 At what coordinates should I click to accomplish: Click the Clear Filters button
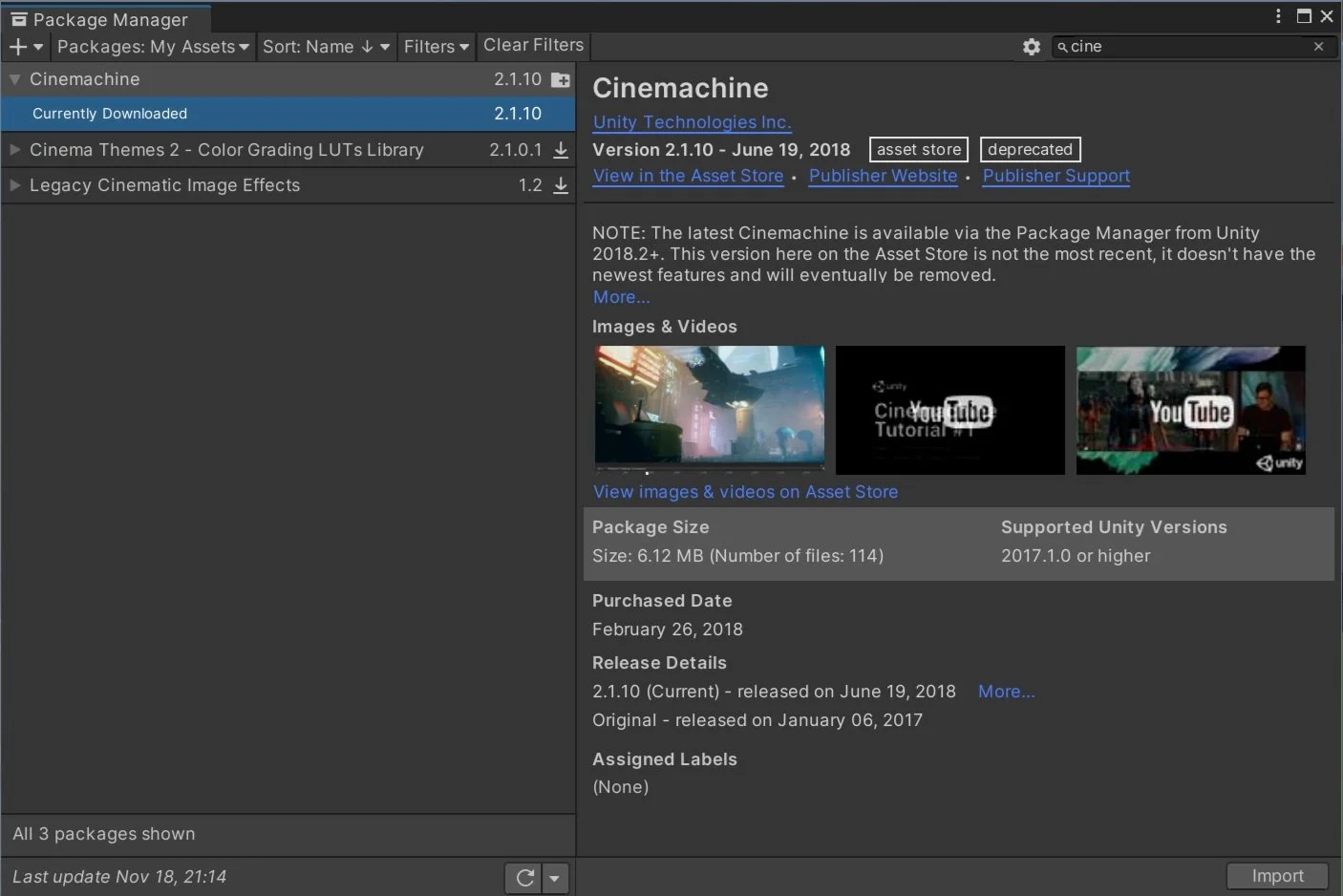click(x=533, y=45)
